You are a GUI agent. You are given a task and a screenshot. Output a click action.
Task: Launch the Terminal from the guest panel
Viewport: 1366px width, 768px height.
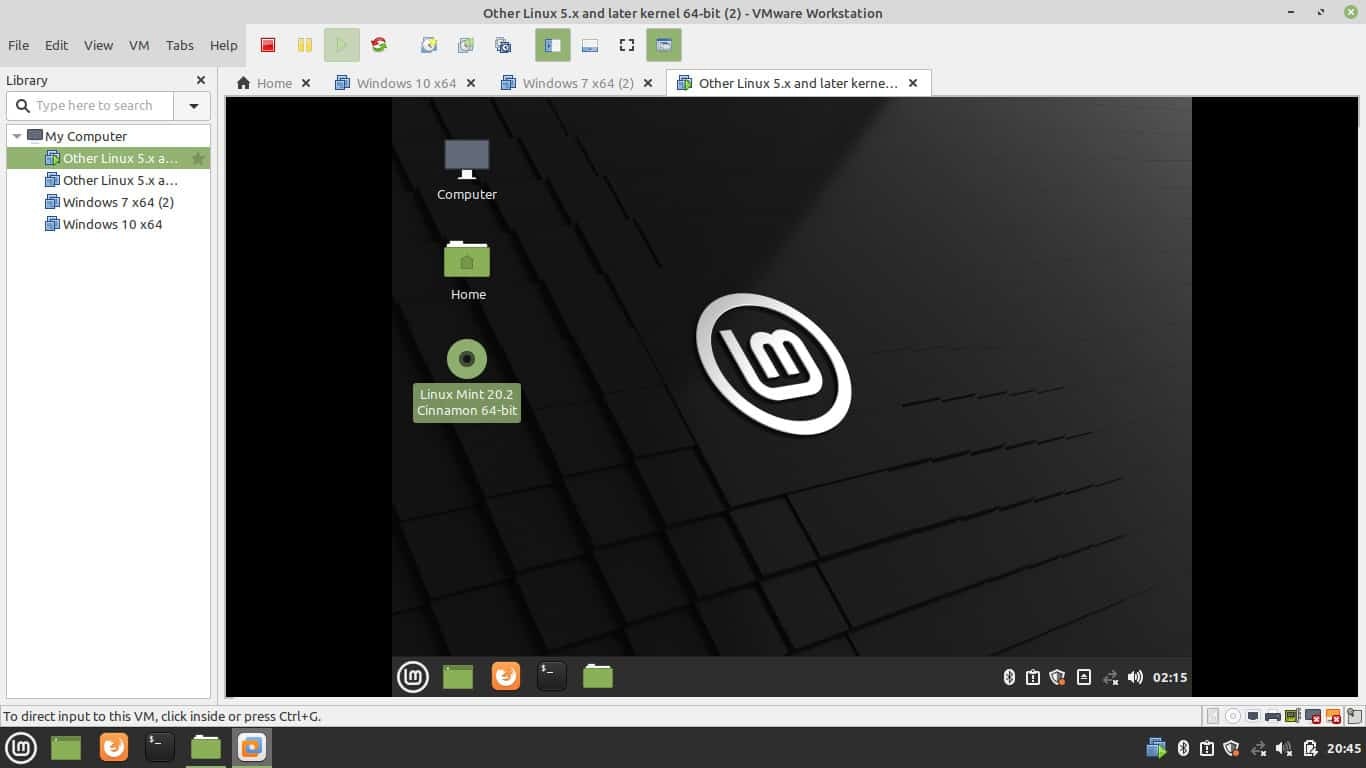[x=551, y=677]
